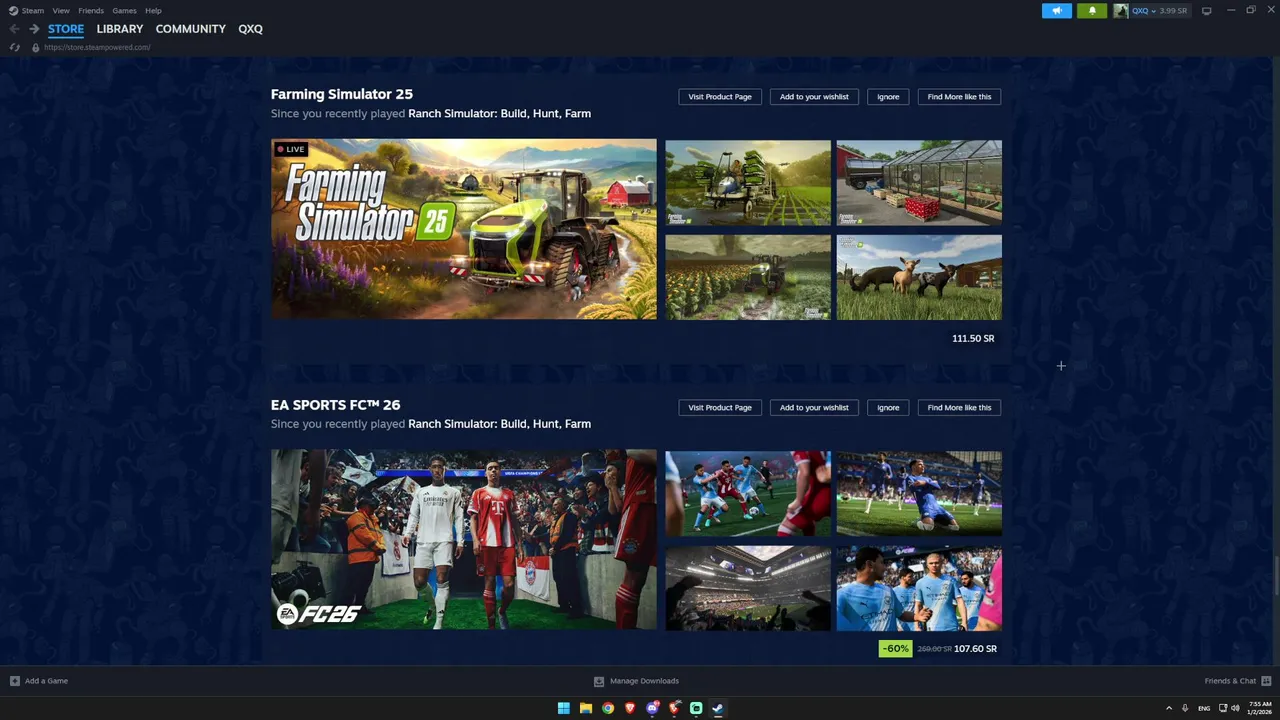Open File Explorer from the taskbar

click(x=585, y=708)
